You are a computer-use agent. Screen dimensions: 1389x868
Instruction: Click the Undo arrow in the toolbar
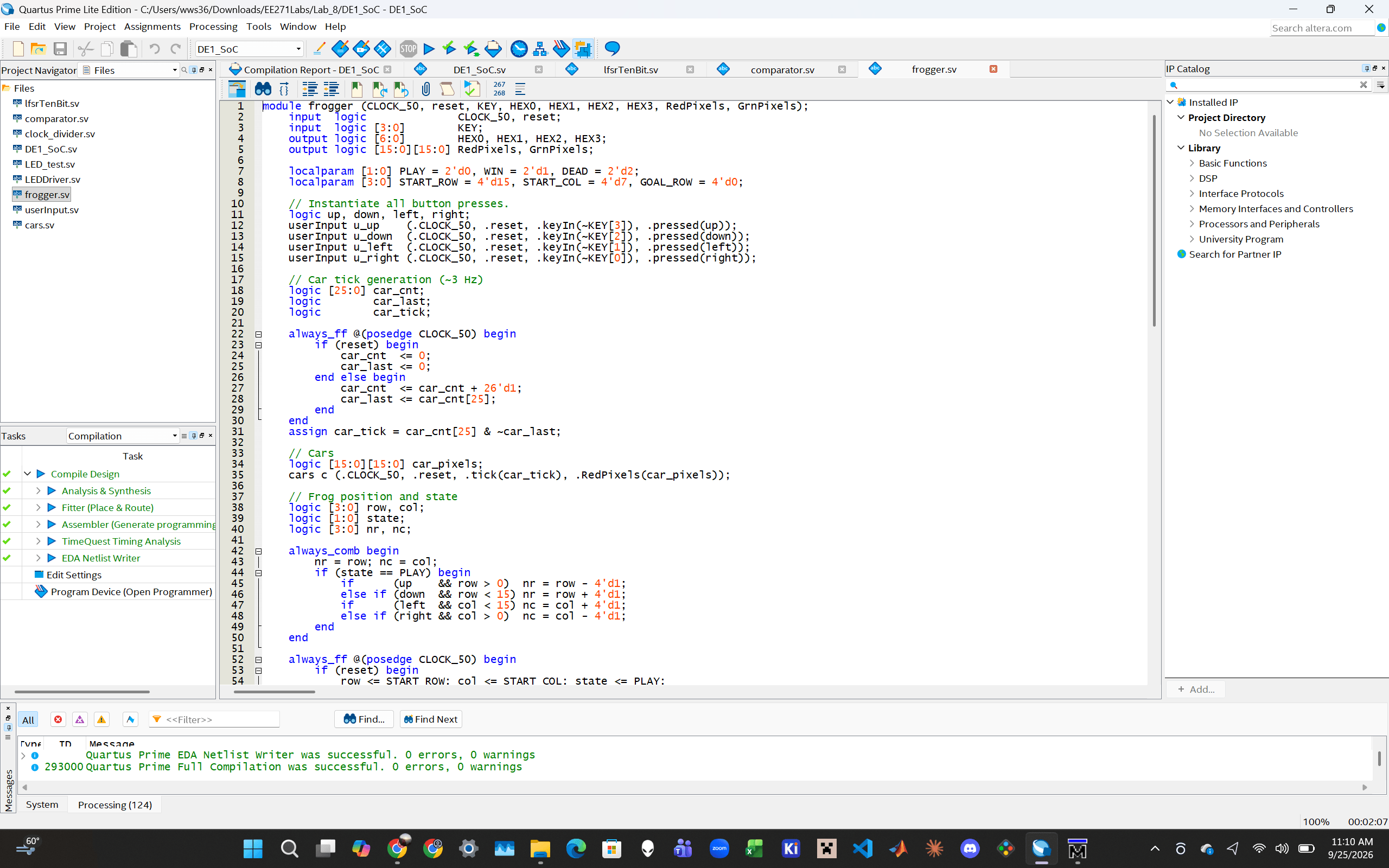click(x=155, y=49)
